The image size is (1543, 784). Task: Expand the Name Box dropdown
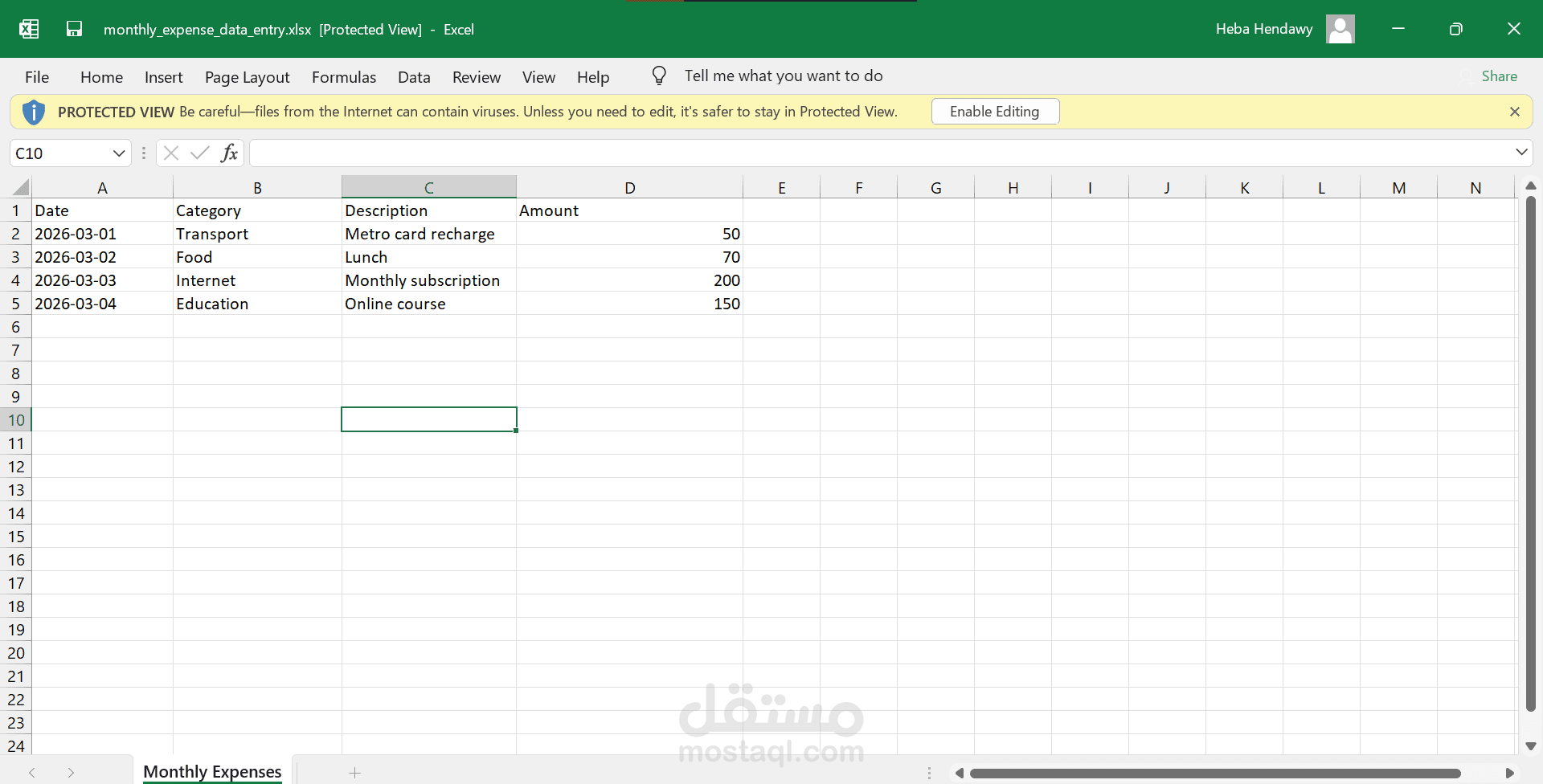tap(119, 153)
